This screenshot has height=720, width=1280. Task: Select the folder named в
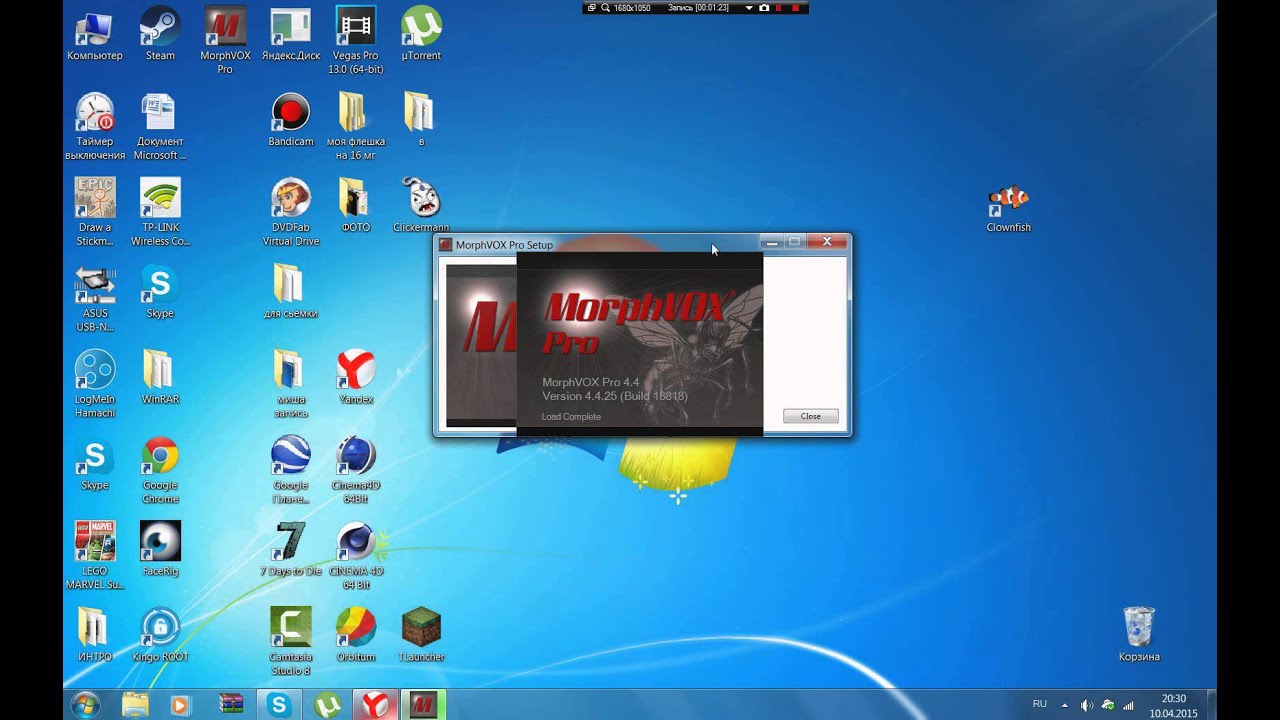click(421, 120)
